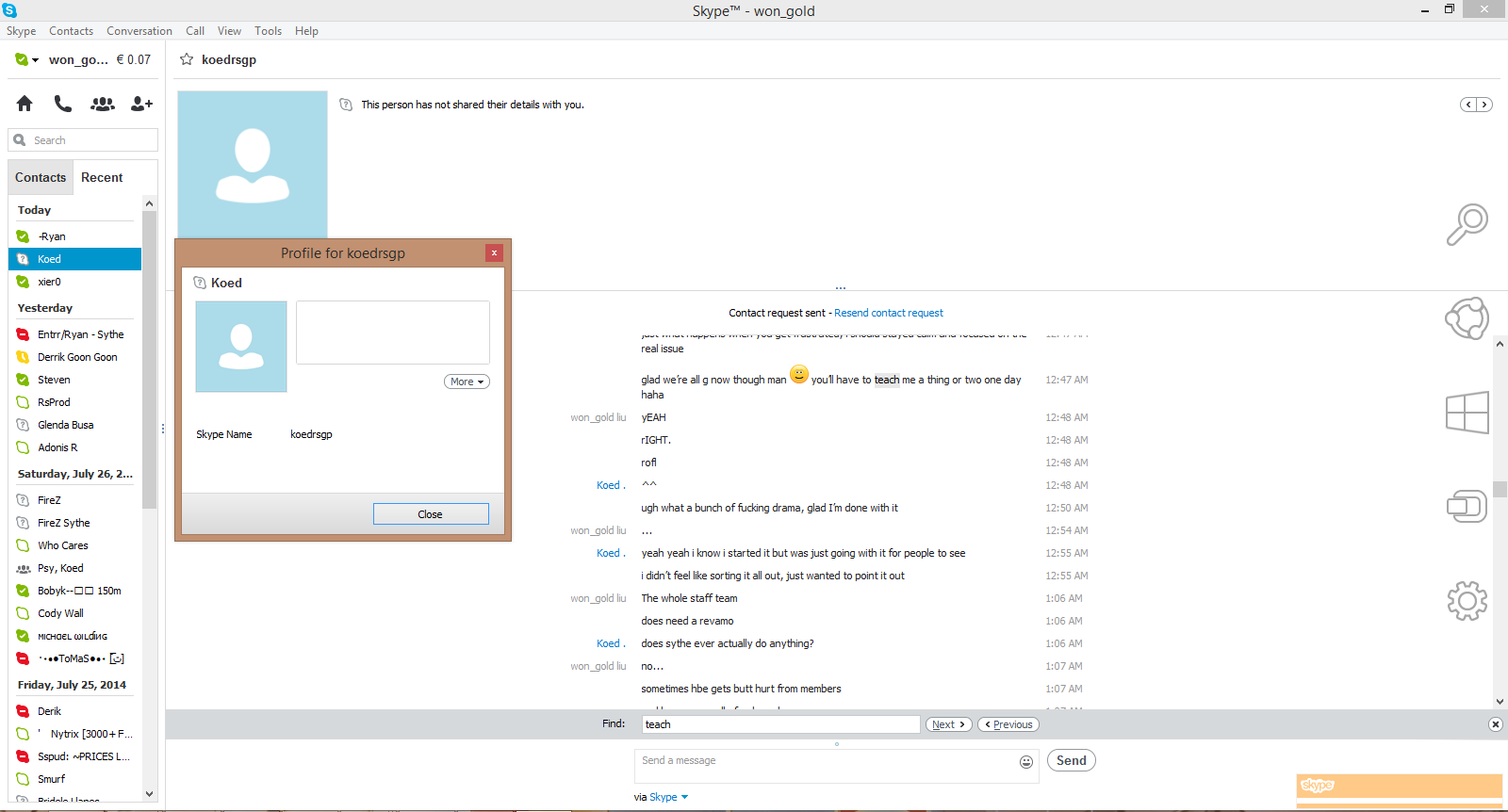
Task: Favorite koedrsgp with the star icon
Action: click(187, 59)
